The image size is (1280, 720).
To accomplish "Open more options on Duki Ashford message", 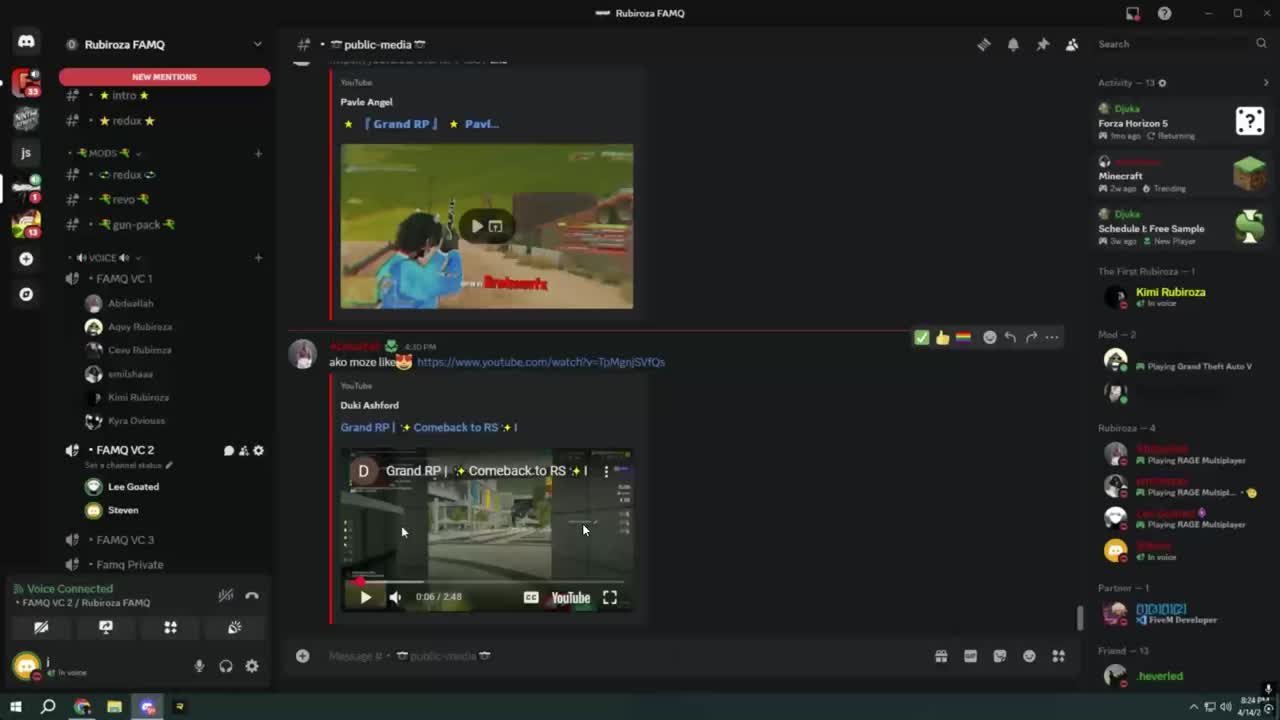I will coord(1052,337).
